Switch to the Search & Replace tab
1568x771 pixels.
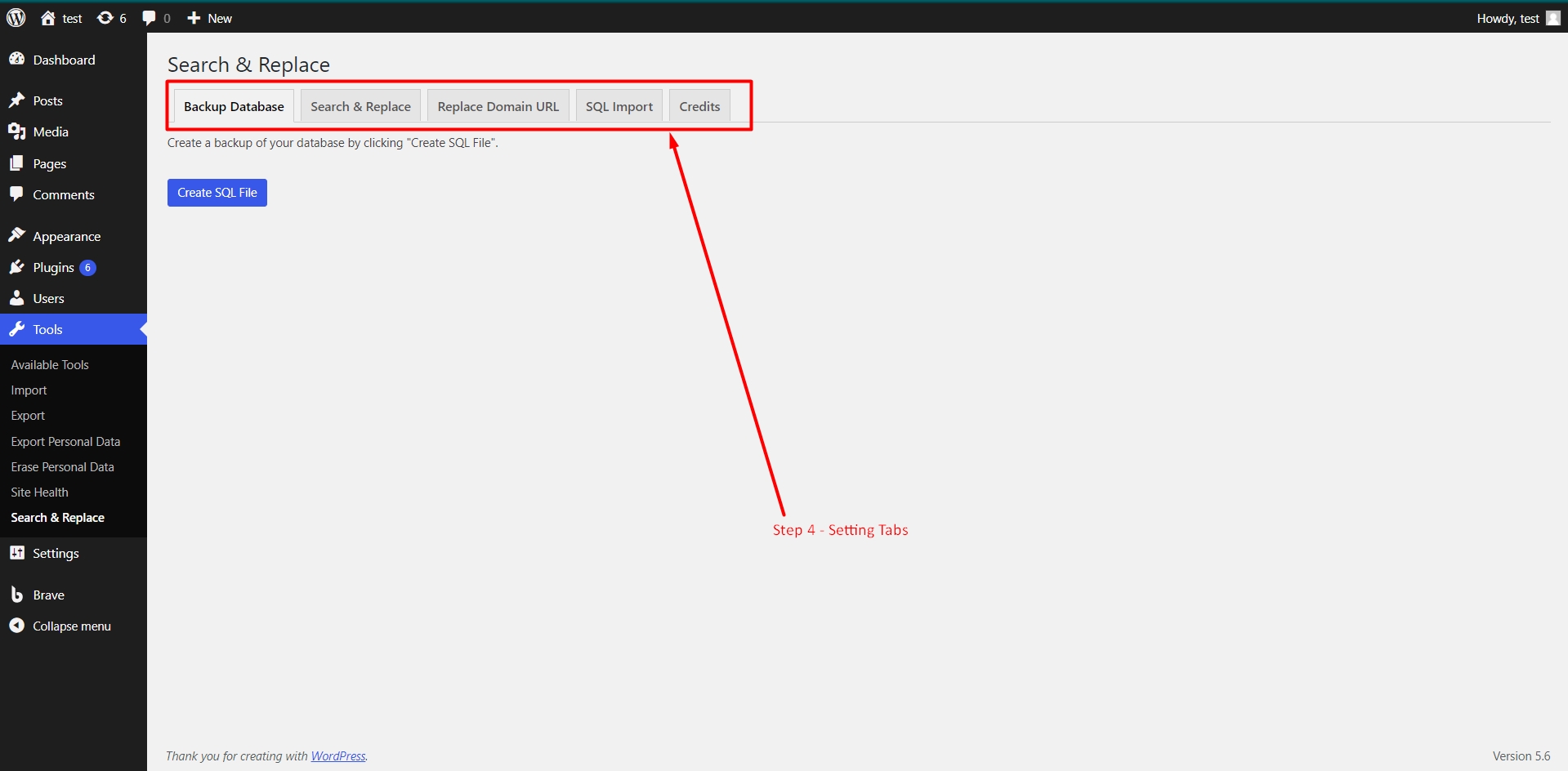point(360,106)
